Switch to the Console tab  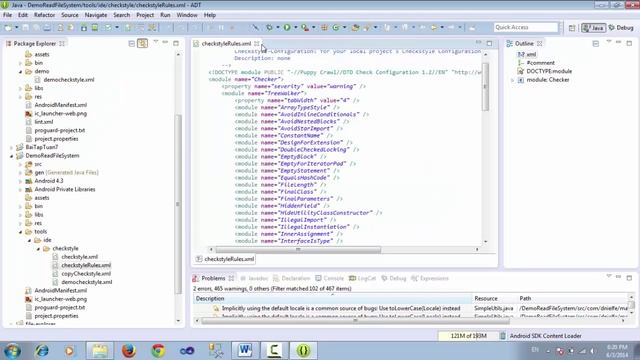[x=329, y=278]
